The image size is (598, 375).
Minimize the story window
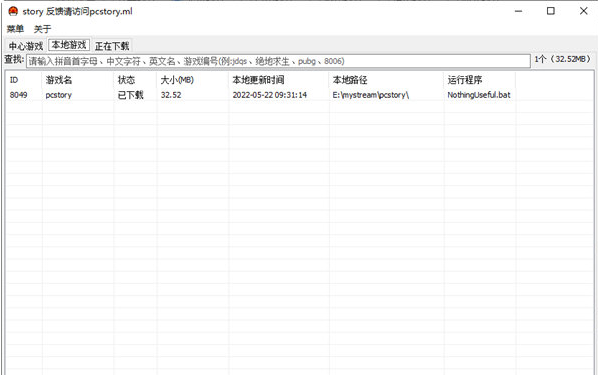tap(518, 11)
